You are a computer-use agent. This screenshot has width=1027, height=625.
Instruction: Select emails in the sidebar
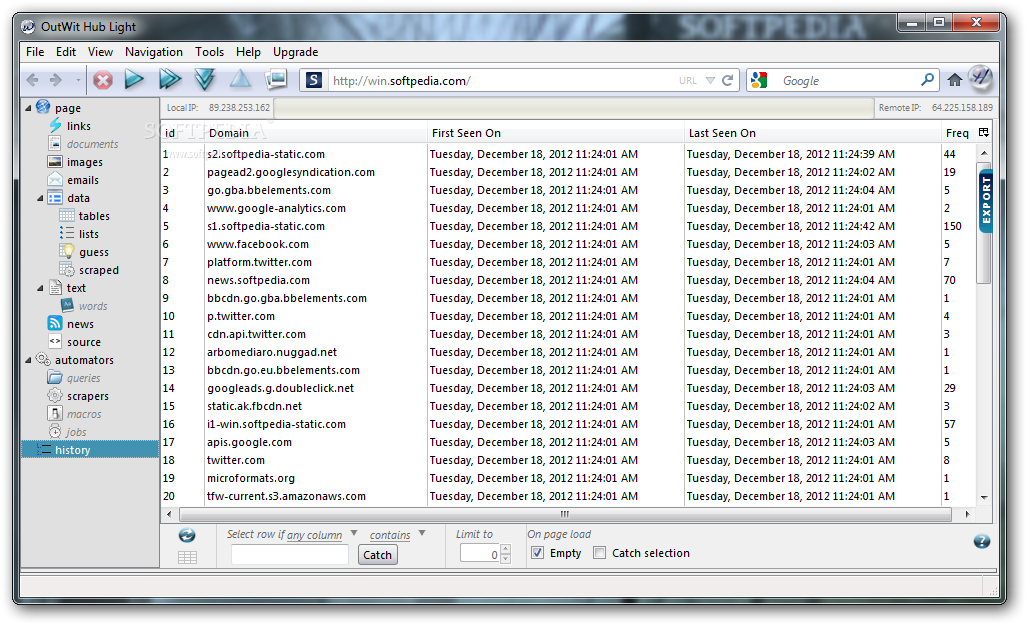[x=83, y=180]
